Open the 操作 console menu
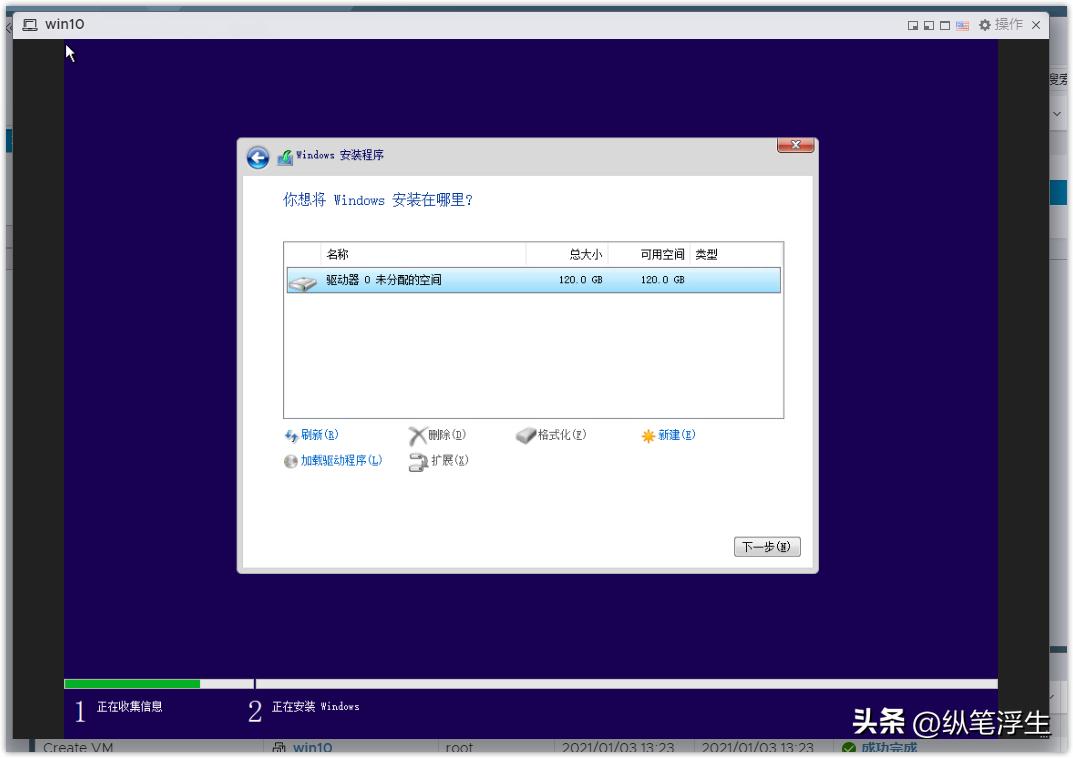 click(1011, 25)
